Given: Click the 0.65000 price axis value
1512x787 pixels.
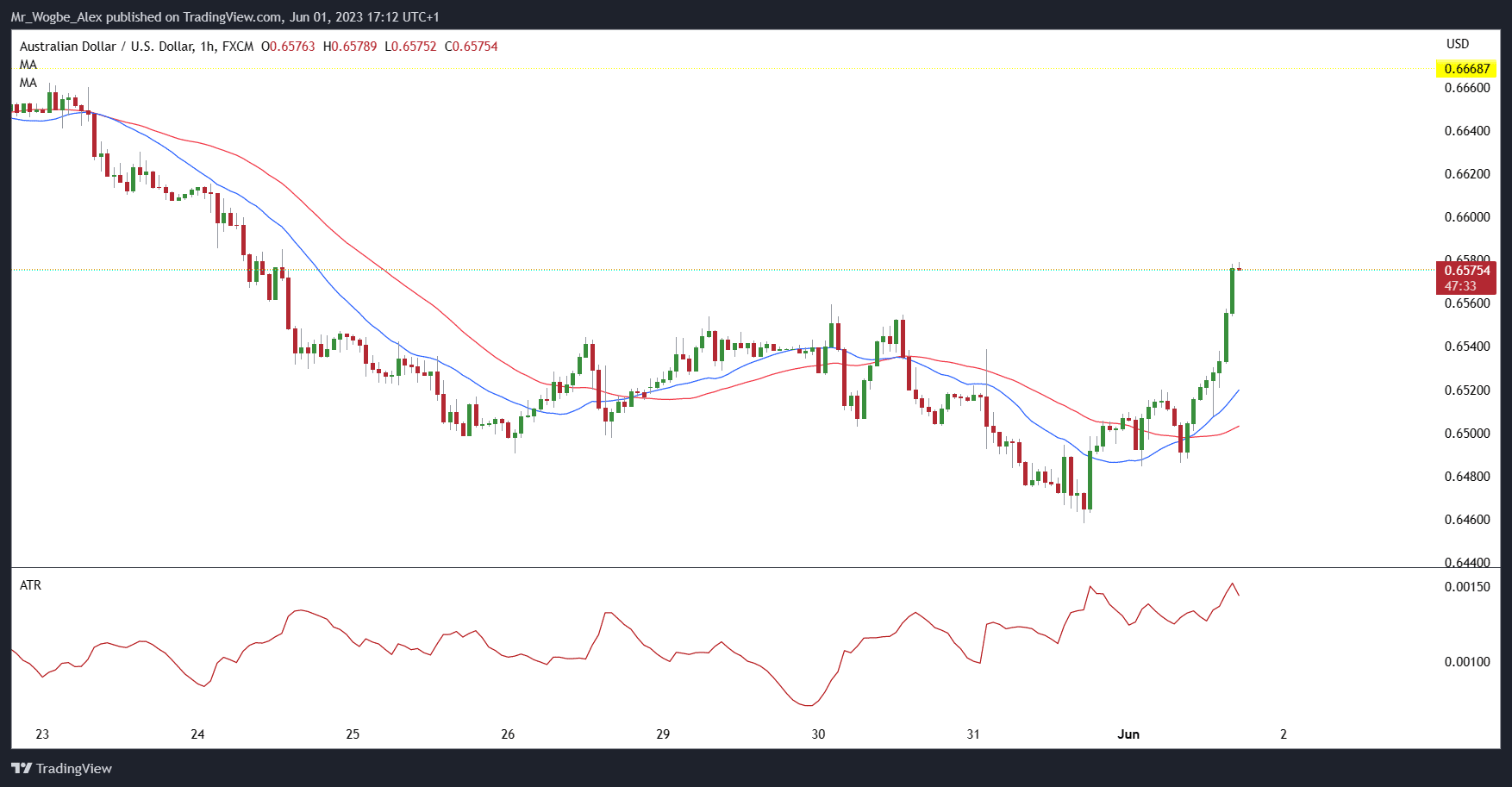Looking at the screenshot, I should click(1467, 434).
